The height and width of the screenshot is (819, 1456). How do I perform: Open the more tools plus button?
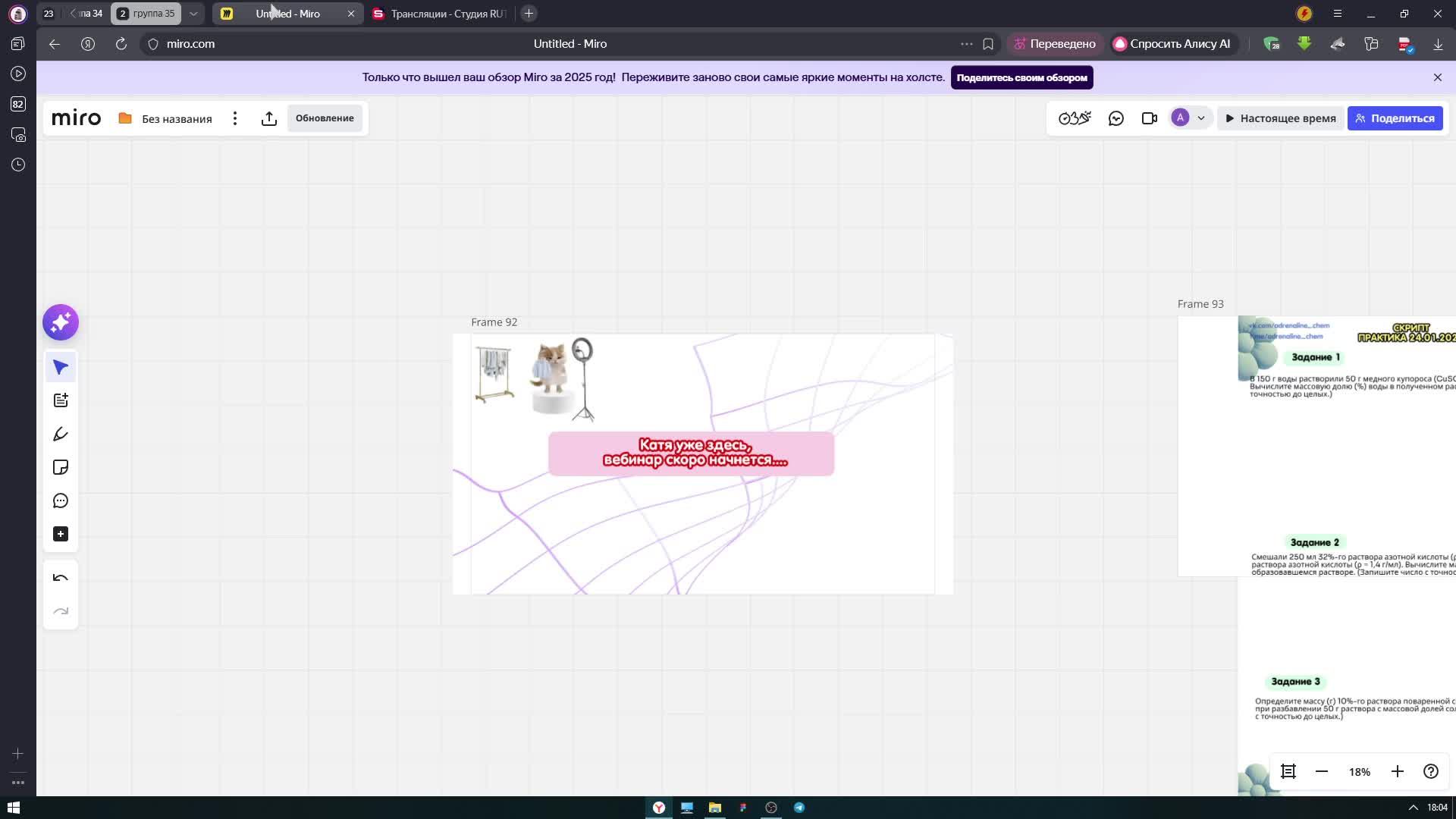[61, 534]
